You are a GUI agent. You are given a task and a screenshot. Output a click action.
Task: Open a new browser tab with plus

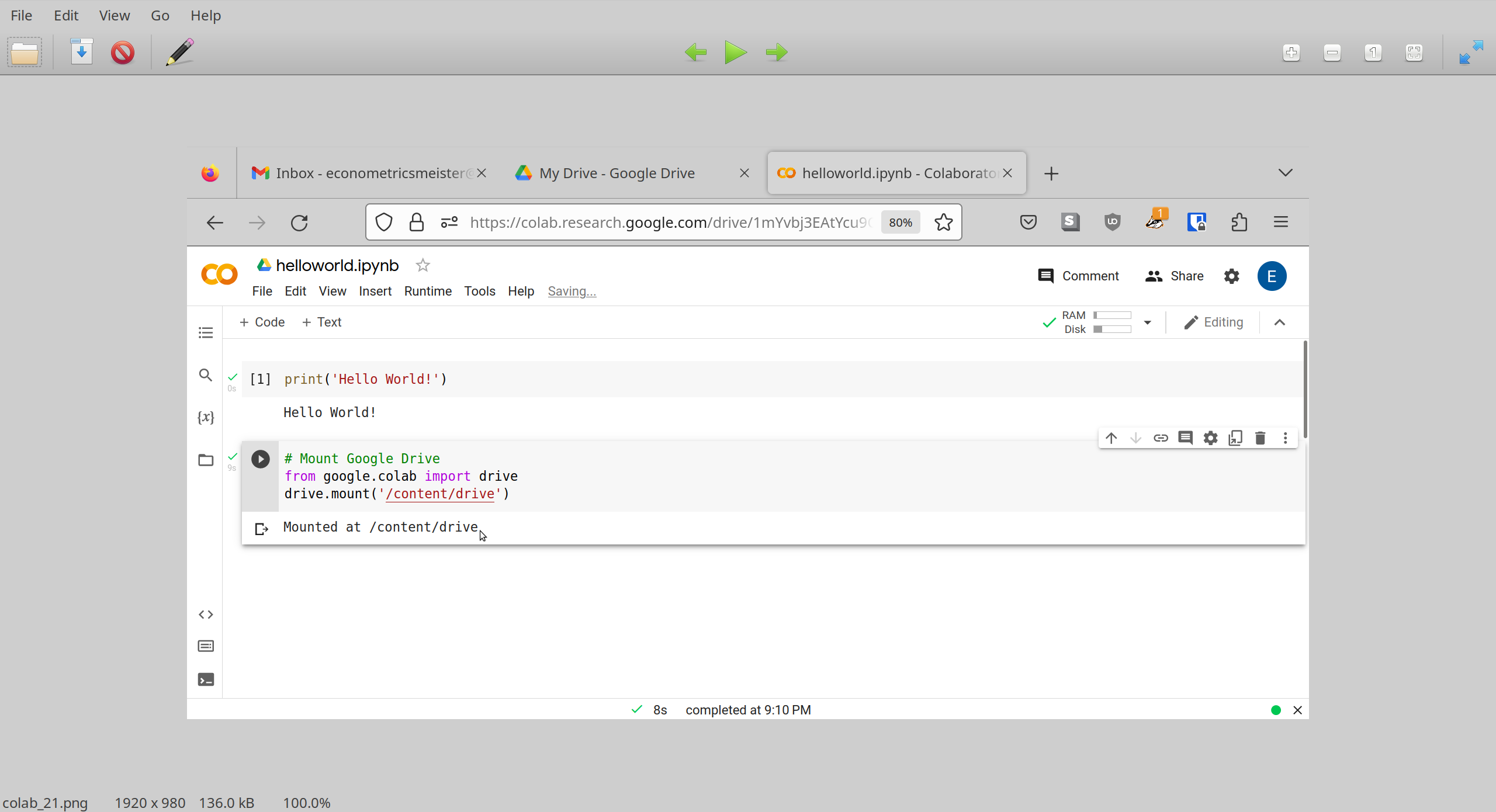pyautogui.click(x=1051, y=173)
